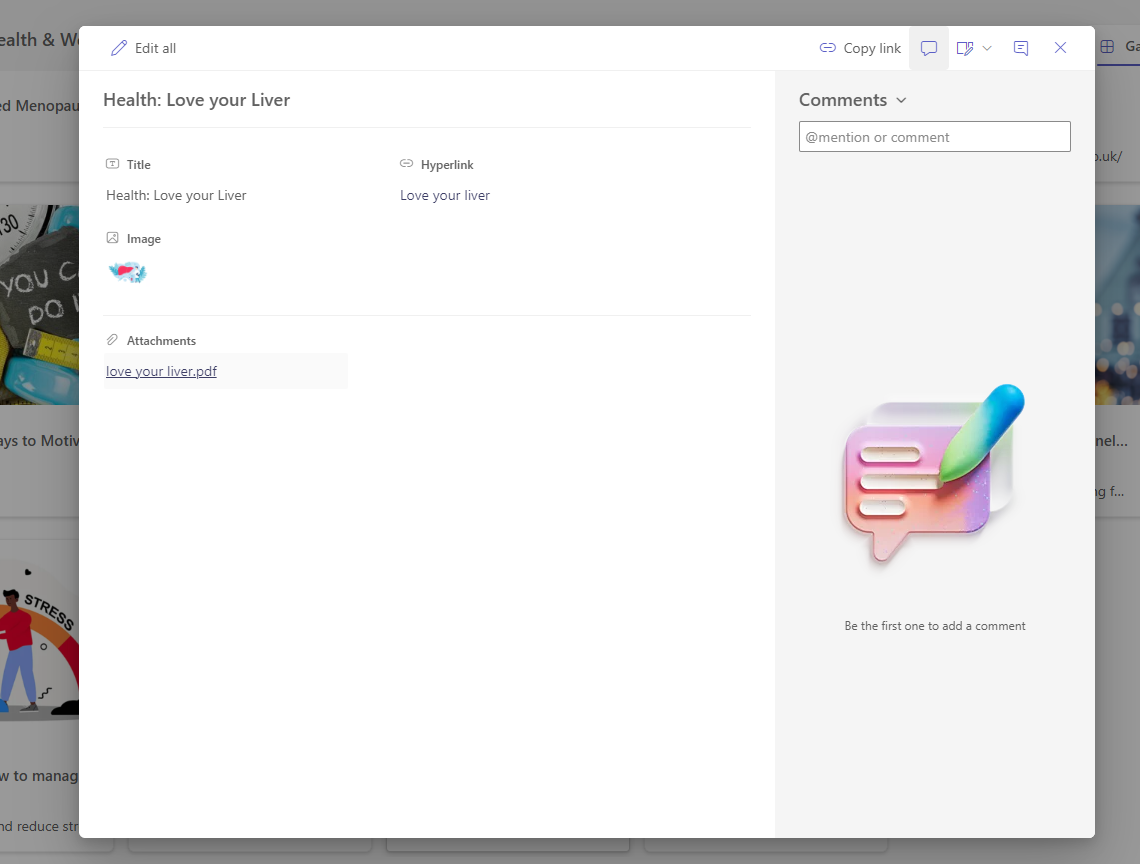Click the @mention or comment box
1140x864 pixels.
(934, 137)
